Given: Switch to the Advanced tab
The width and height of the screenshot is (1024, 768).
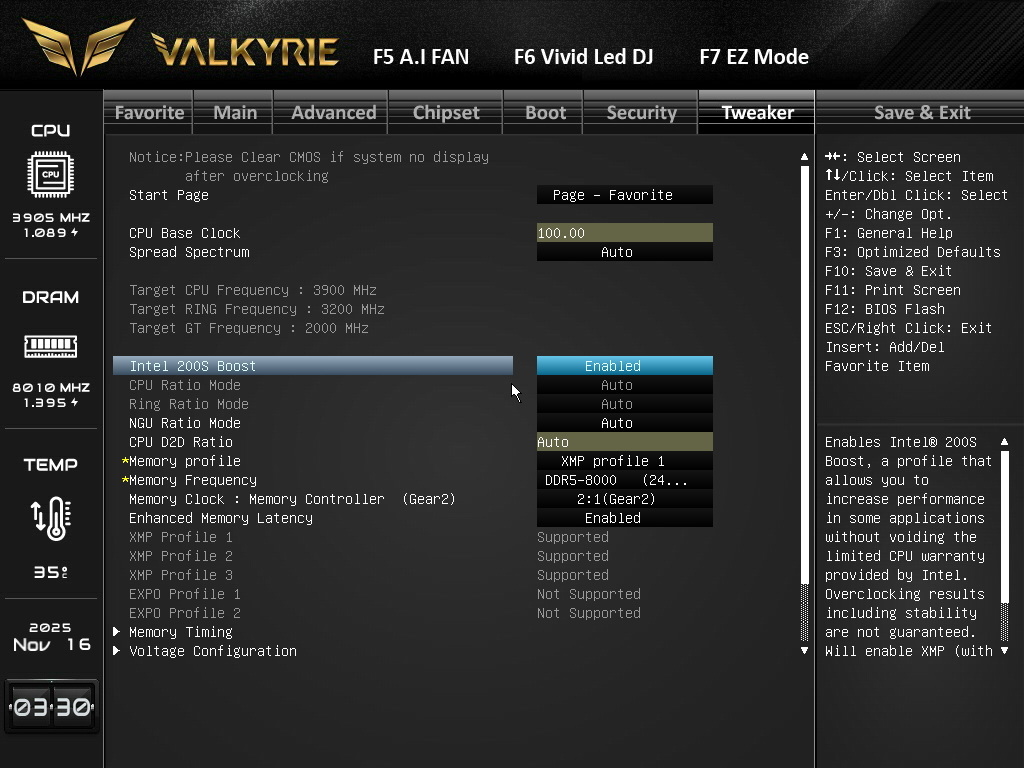Looking at the screenshot, I should 333,112.
